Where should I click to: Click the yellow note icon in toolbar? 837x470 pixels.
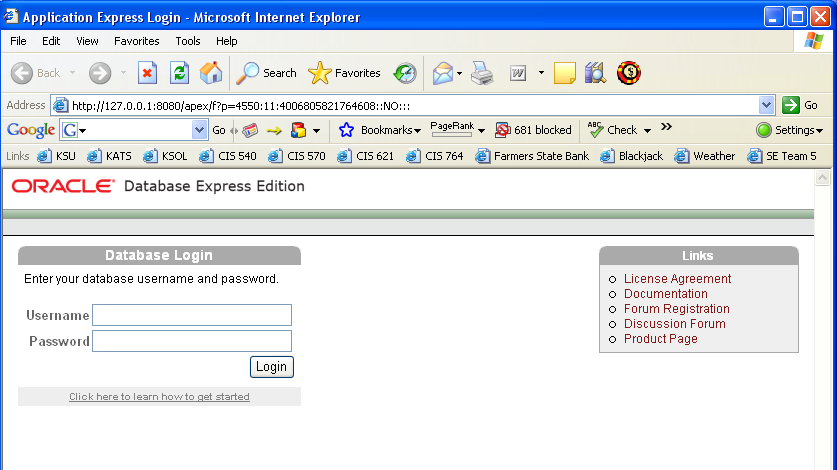(x=564, y=73)
